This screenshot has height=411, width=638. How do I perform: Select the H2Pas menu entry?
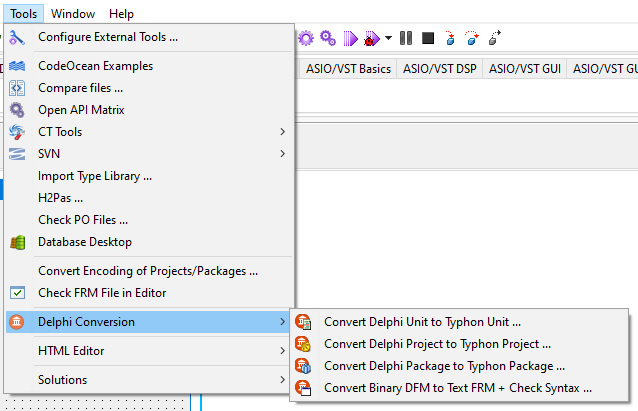[x=149, y=198]
